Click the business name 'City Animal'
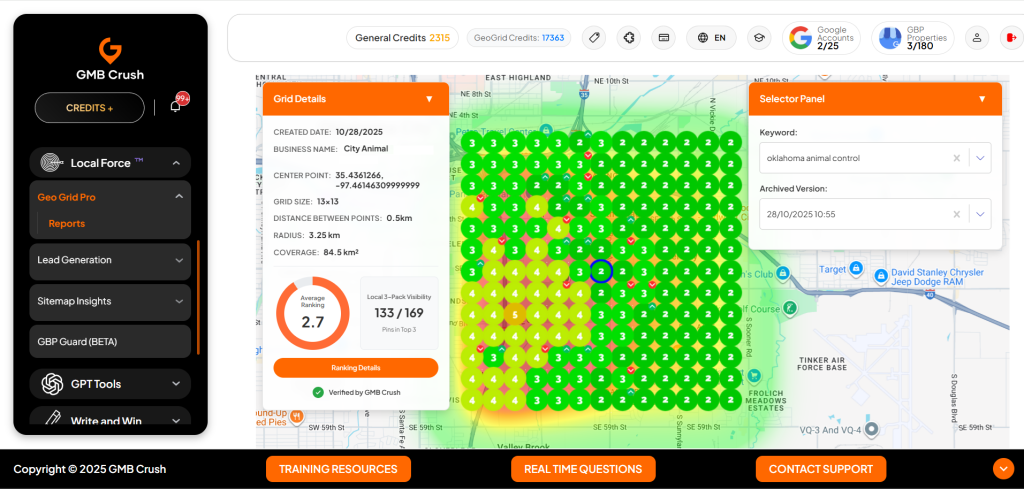 pos(366,148)
